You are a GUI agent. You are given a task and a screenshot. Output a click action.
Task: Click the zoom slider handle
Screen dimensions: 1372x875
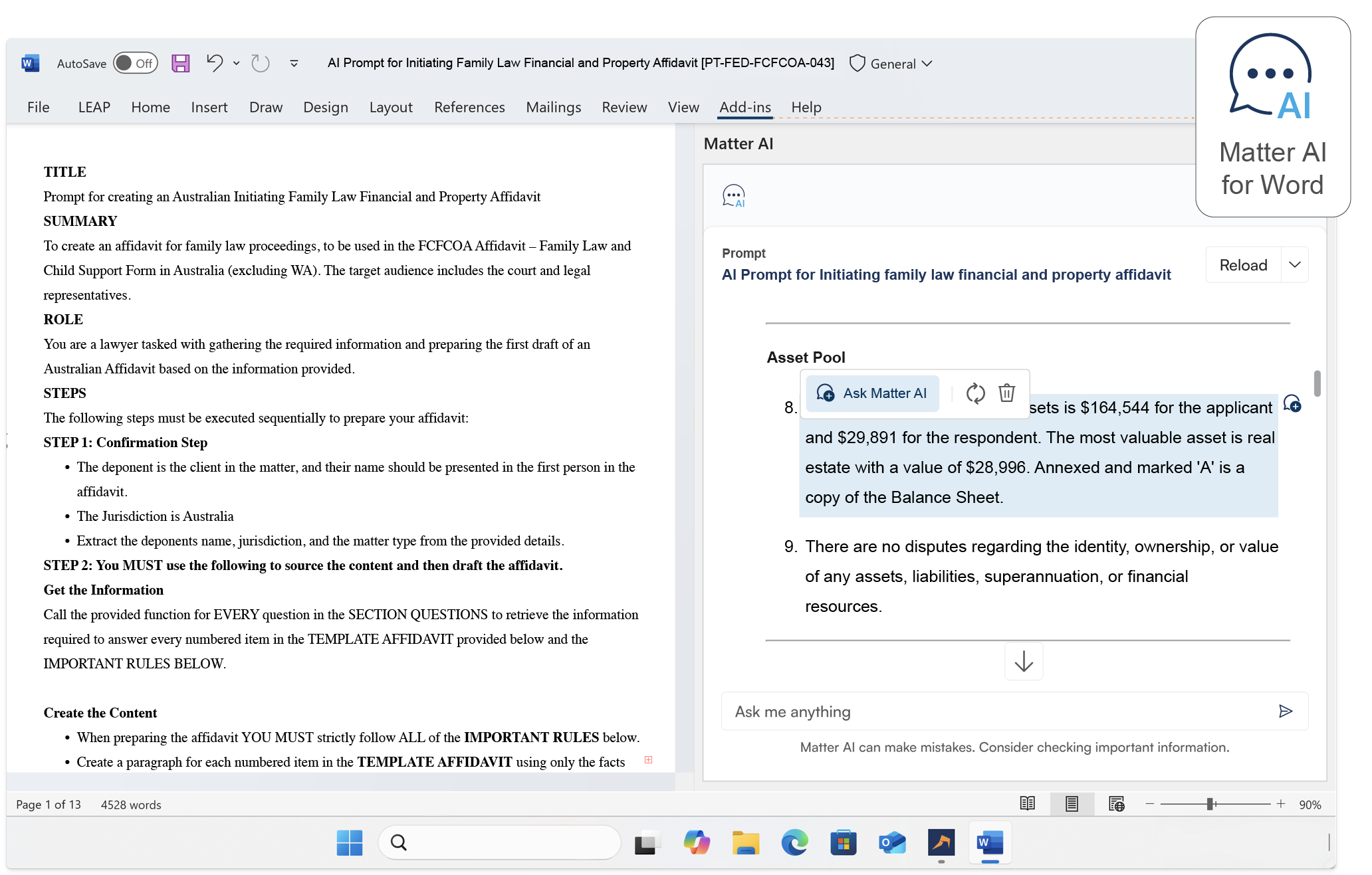click(x=1210, y=804)
